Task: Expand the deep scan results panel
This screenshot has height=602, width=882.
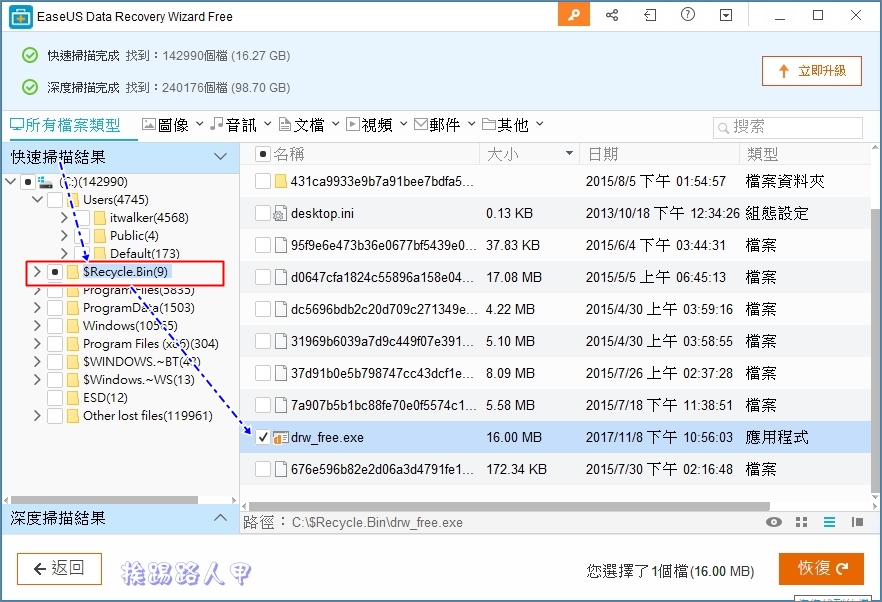Action: [220, 518]
